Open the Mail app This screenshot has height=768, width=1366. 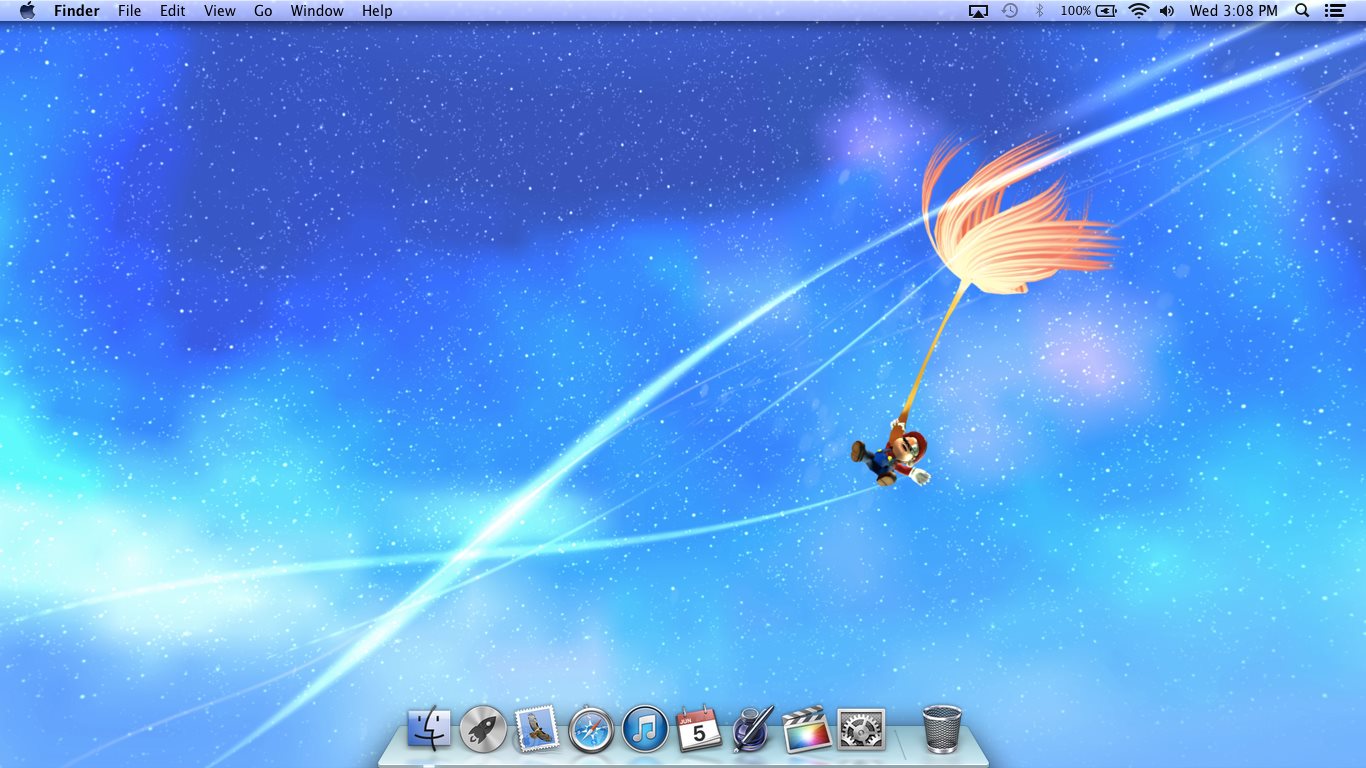coord(536,729)
